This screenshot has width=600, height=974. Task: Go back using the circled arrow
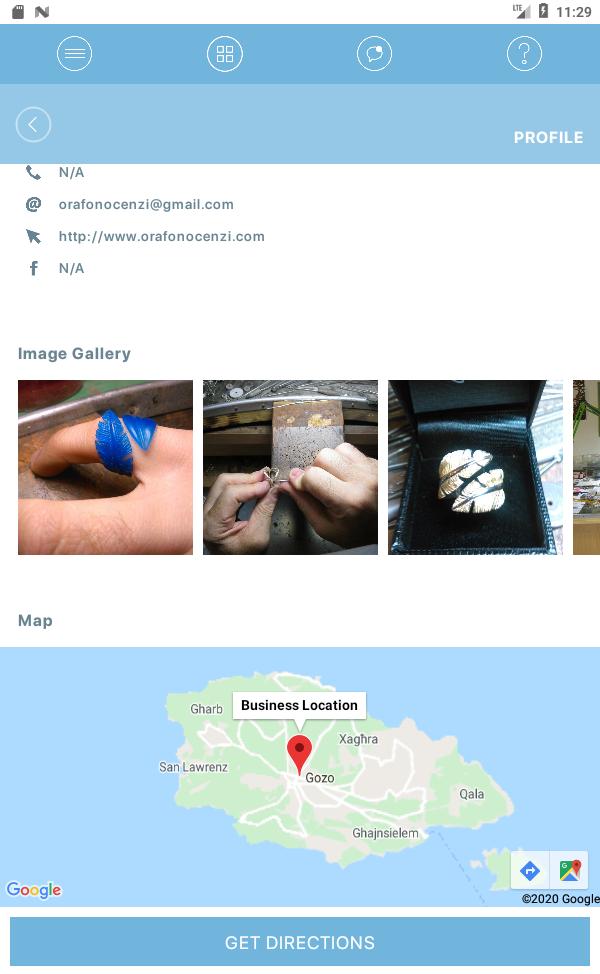[33, 125]
